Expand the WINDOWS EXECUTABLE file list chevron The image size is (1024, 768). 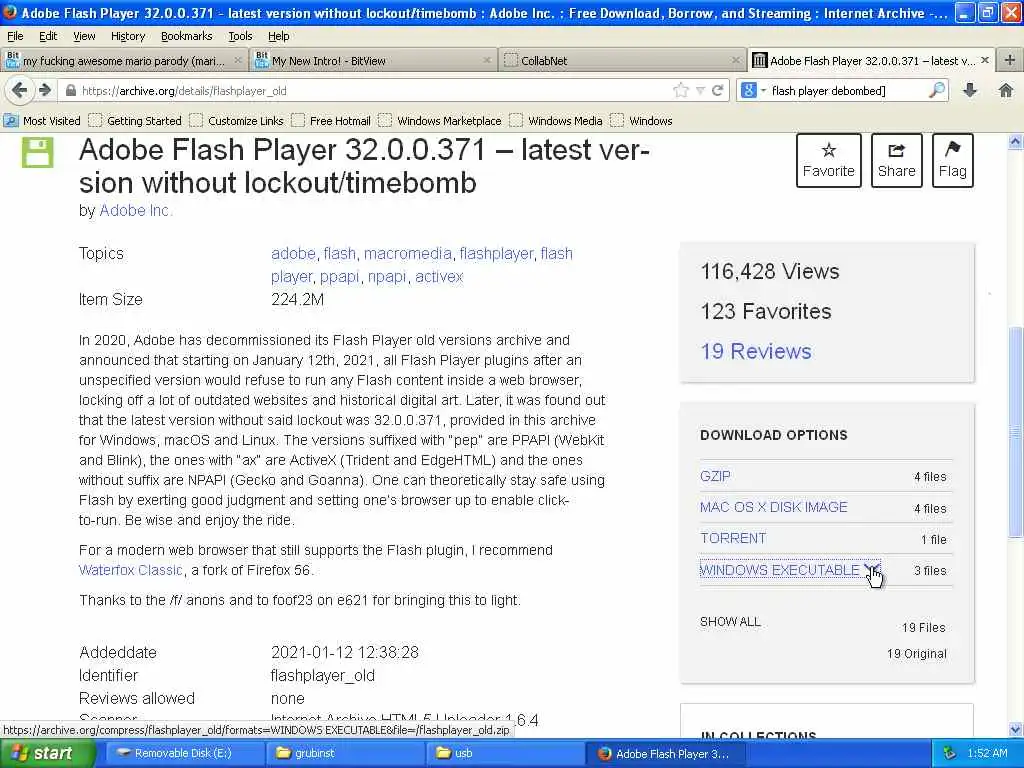[871, 570]
